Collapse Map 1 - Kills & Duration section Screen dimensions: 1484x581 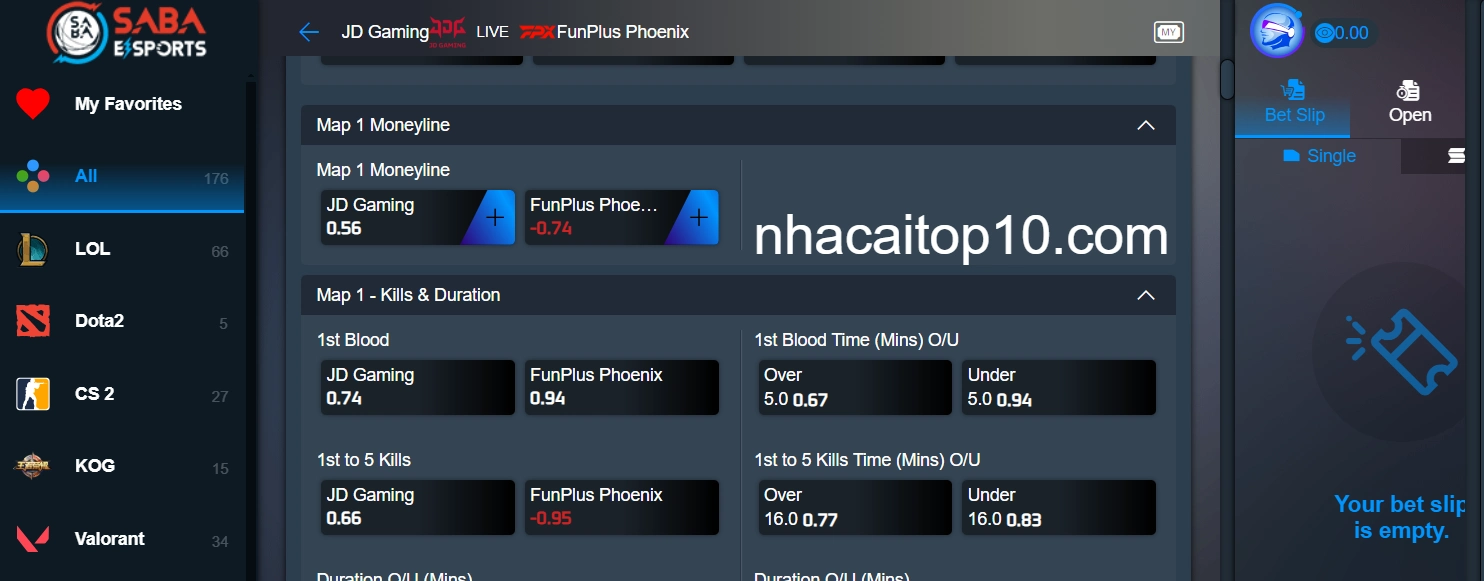(1146, 295)
